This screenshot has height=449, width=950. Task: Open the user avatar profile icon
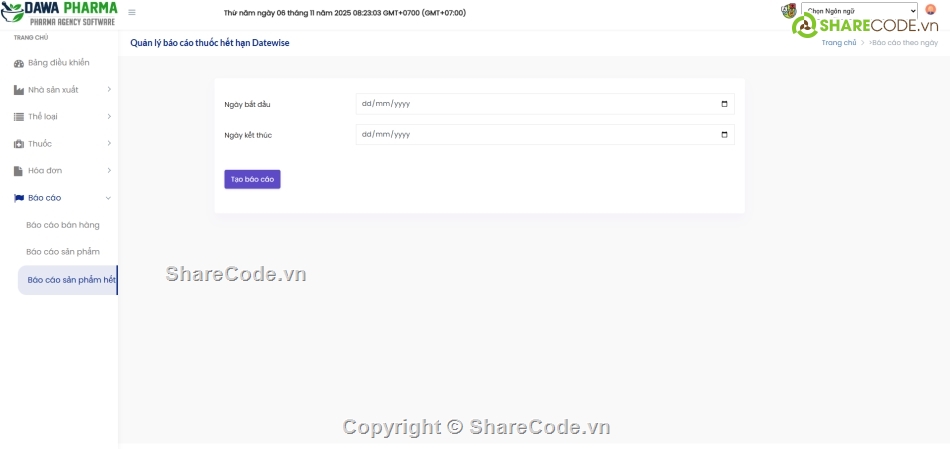click(x=930, y=10)
